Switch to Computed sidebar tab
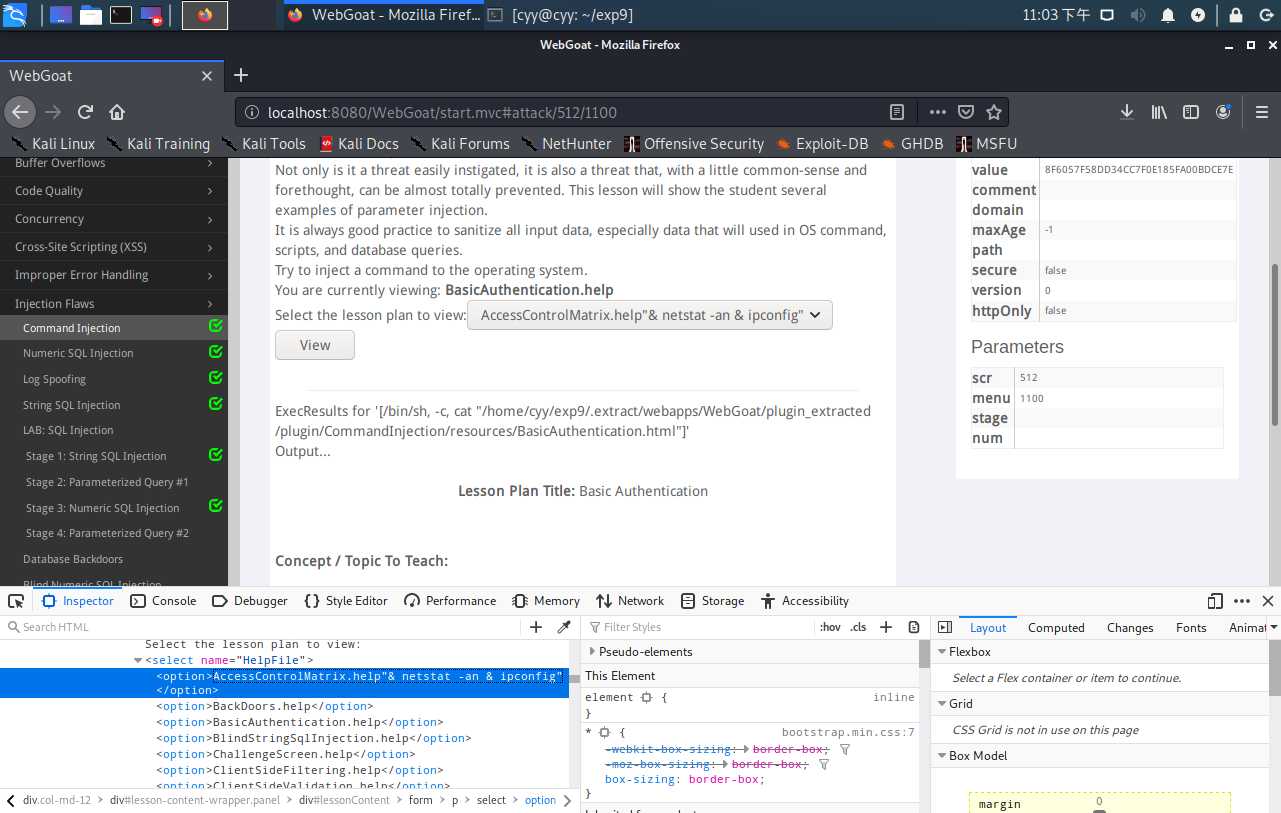The height and width of the screenshot is (813, 1281). [x=1056, y=628]
